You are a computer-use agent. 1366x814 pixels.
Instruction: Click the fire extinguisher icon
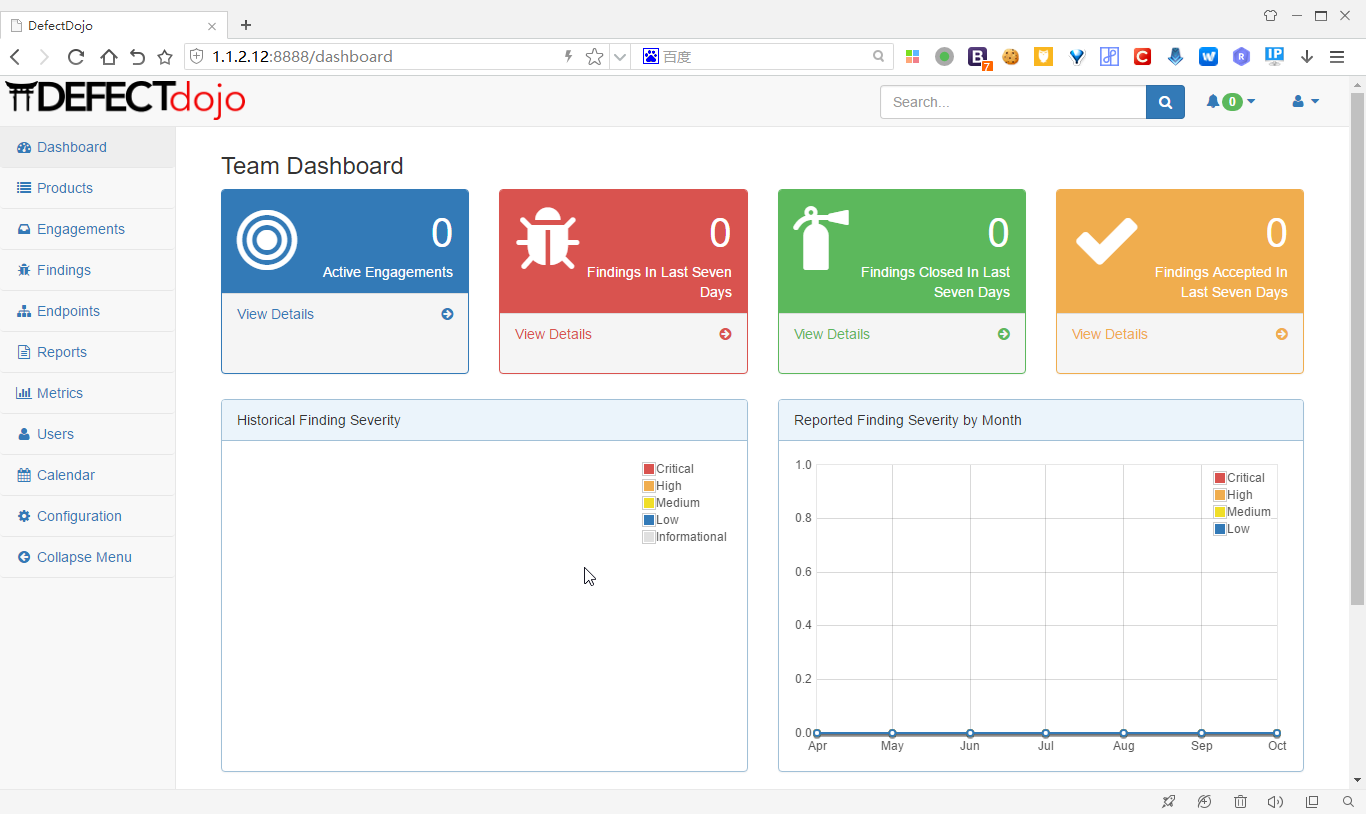(819, 238)
